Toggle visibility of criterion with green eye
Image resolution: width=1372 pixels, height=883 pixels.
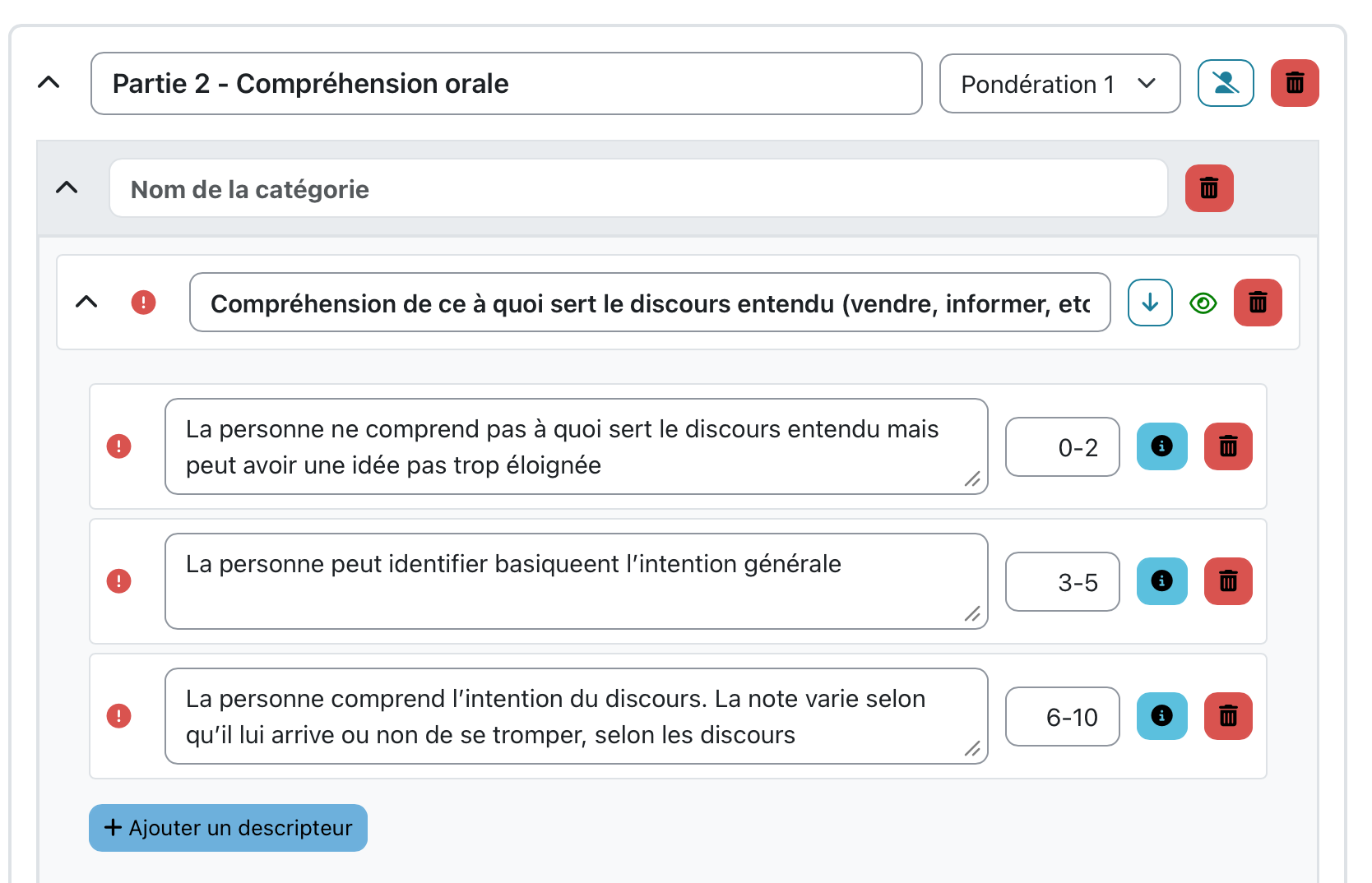pyautogui.click(x=1203, y=303)
